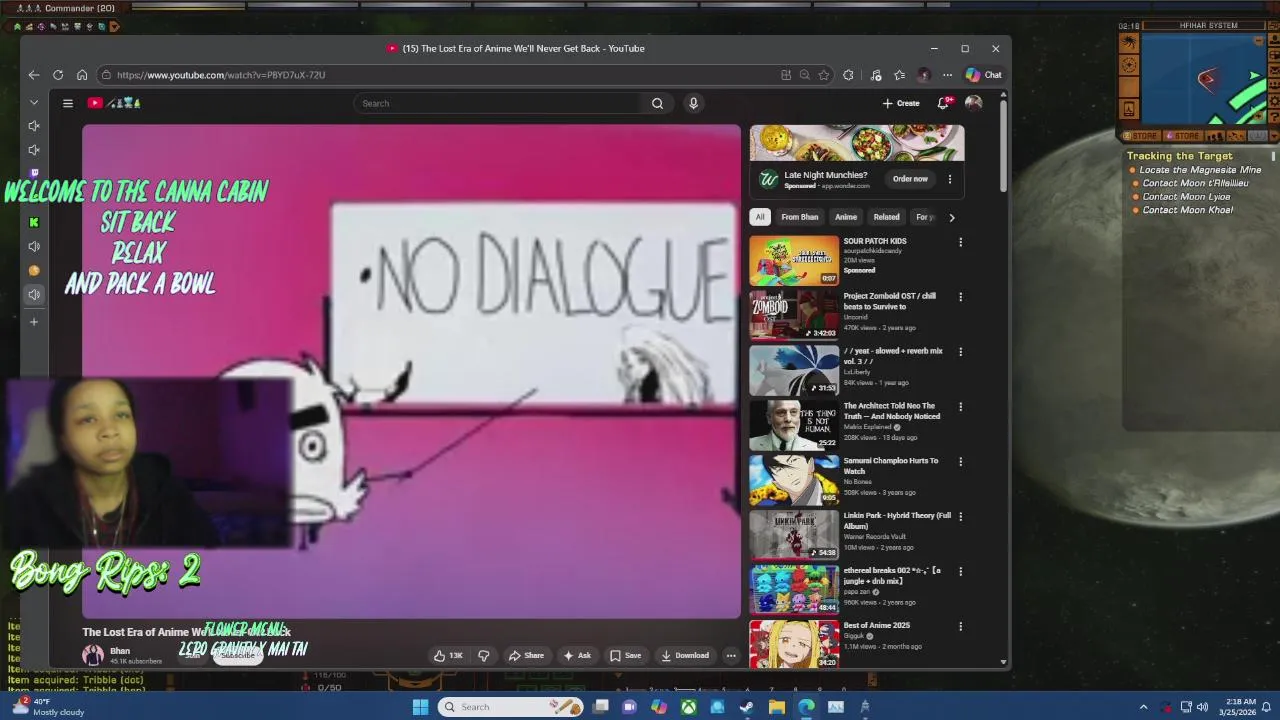Bookmark page with the star icon
This screenshot has height=720, width=1280.
click(824, 75)
